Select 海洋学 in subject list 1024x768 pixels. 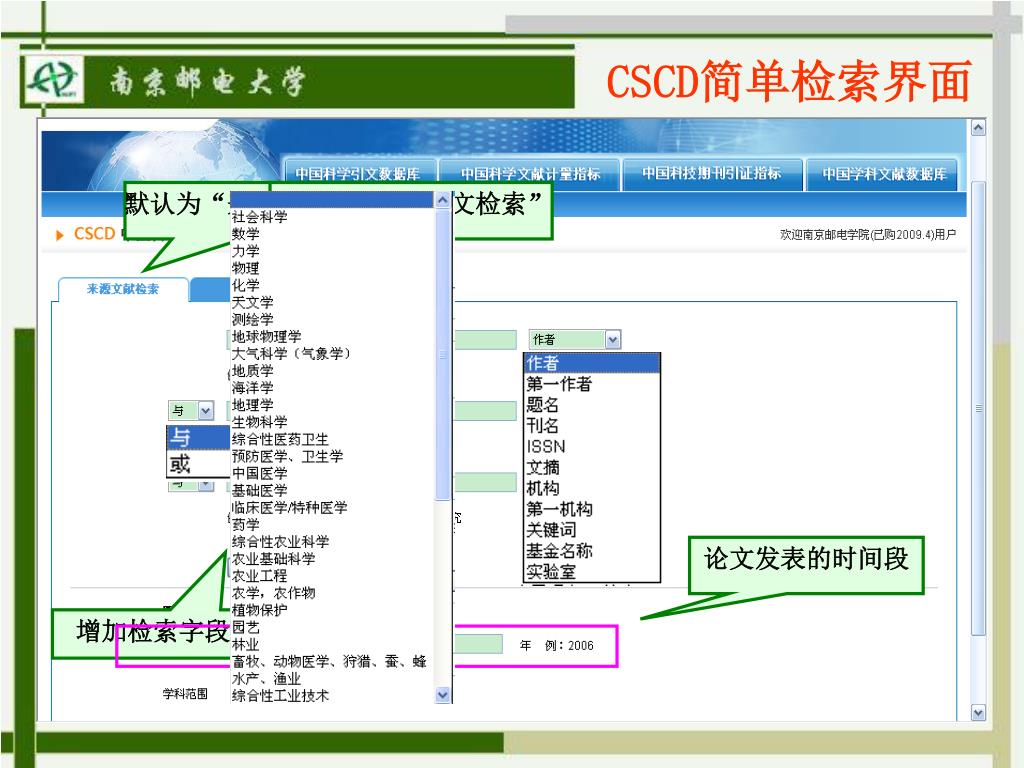pyautogui.click(x=332, y=388)
